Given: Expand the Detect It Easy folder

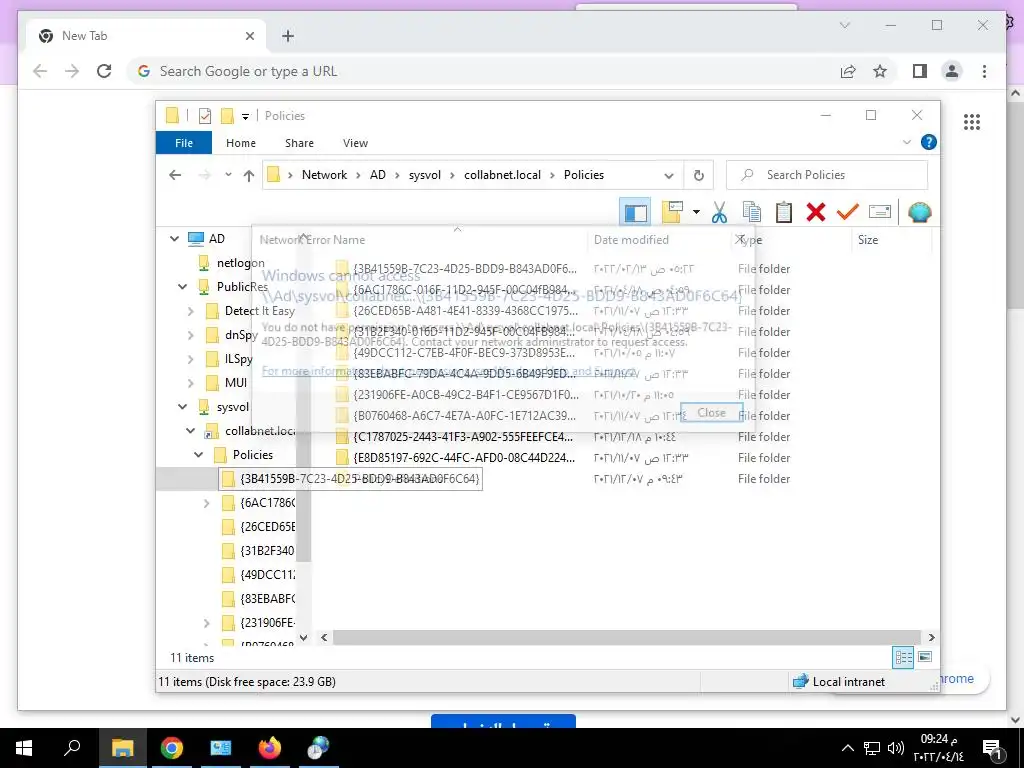Looking at the screenshot, I should (191, 312).
